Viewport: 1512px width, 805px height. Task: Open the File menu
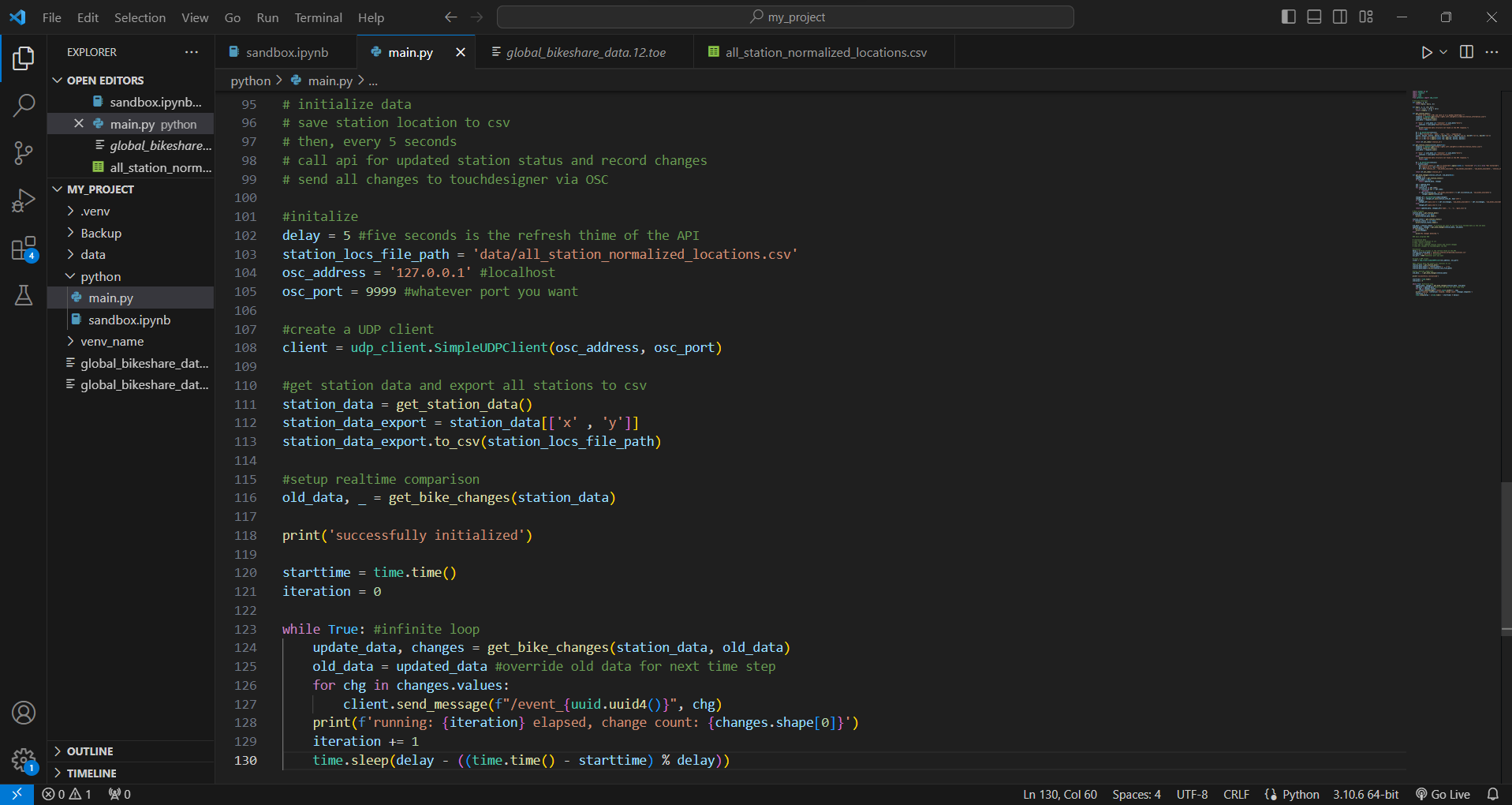pyautogui.click(x=52, y=17)
